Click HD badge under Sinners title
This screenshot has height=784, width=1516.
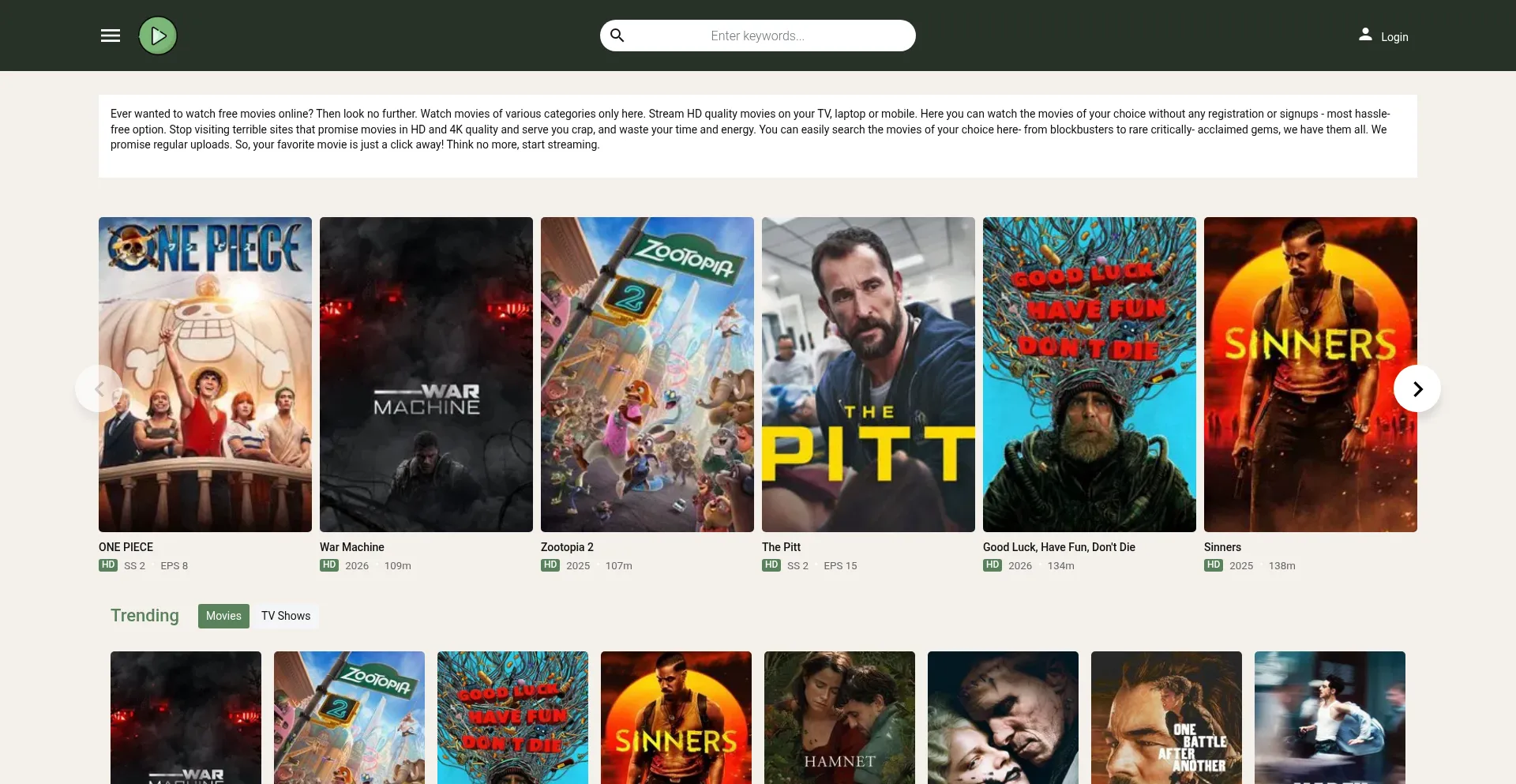pyautogui.click(x=1214, y=565)
